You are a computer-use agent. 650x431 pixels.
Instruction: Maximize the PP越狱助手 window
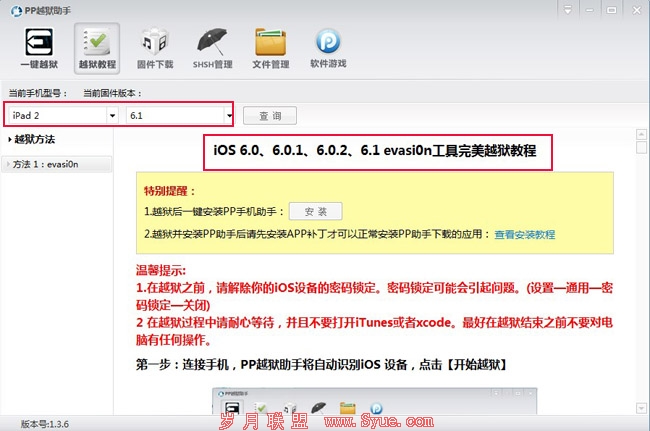click(x=611, y=10)
